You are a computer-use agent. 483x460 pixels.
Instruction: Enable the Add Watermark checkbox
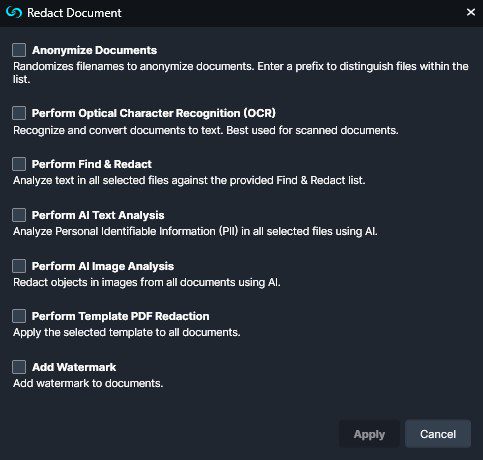tap(19, 367)
